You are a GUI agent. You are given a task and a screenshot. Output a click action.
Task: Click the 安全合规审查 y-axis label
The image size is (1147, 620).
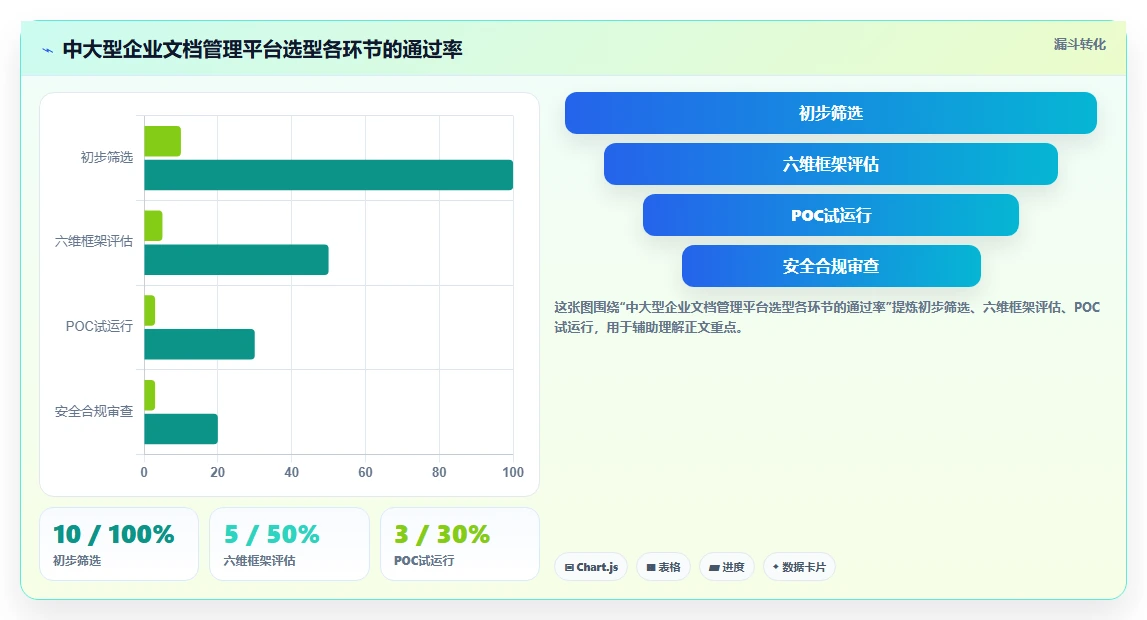[94, 412]
